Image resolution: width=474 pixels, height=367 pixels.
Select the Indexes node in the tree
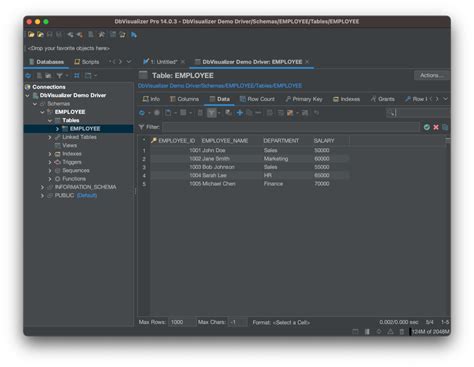pyautogui.click(x=72, y=154)
